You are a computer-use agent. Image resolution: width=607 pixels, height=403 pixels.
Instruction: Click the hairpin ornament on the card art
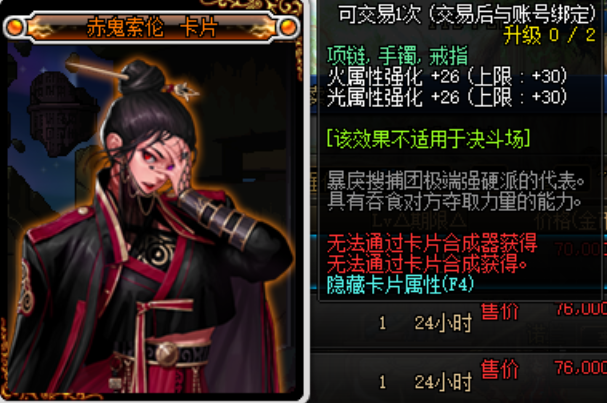182,90
